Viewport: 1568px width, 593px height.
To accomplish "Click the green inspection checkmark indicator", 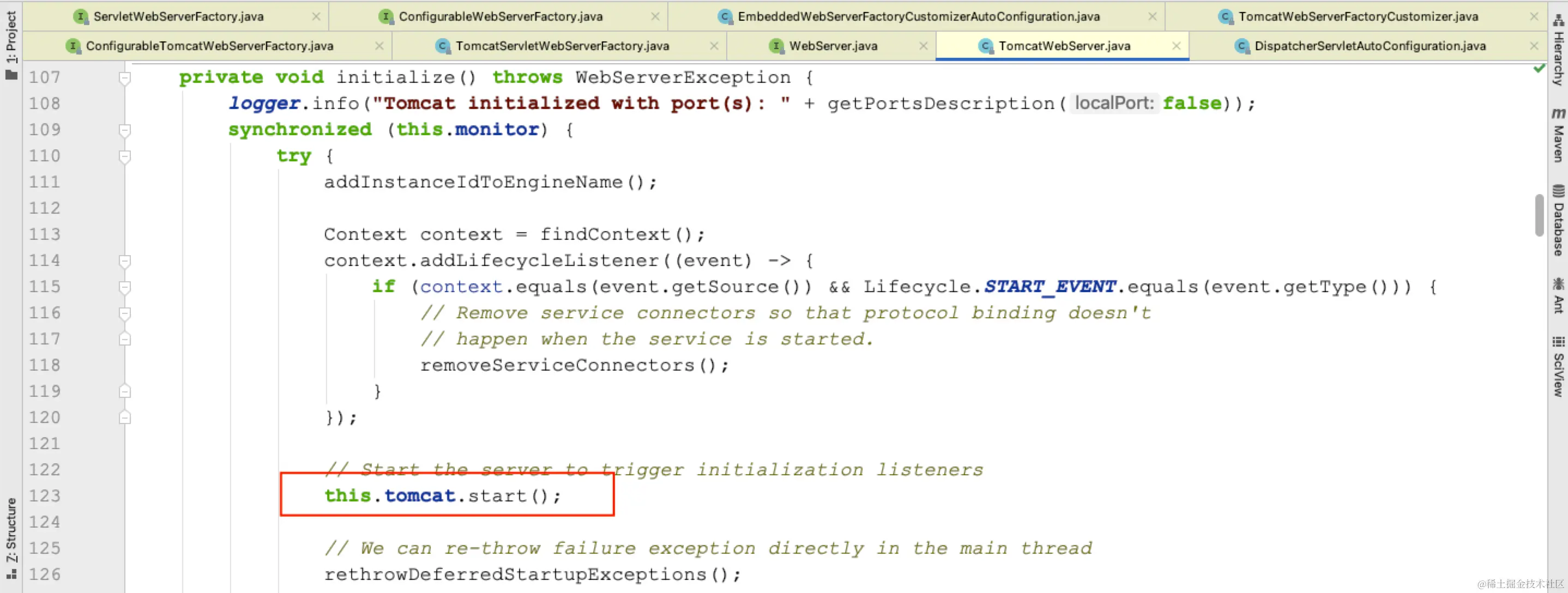I will tap(1539, 69).
